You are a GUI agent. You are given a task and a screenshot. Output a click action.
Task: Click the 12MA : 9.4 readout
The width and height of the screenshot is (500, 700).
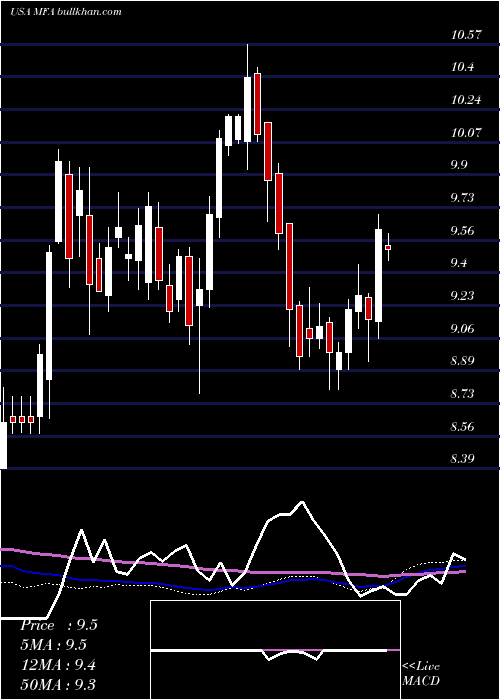pyautogui.click(x=58, y=665)
